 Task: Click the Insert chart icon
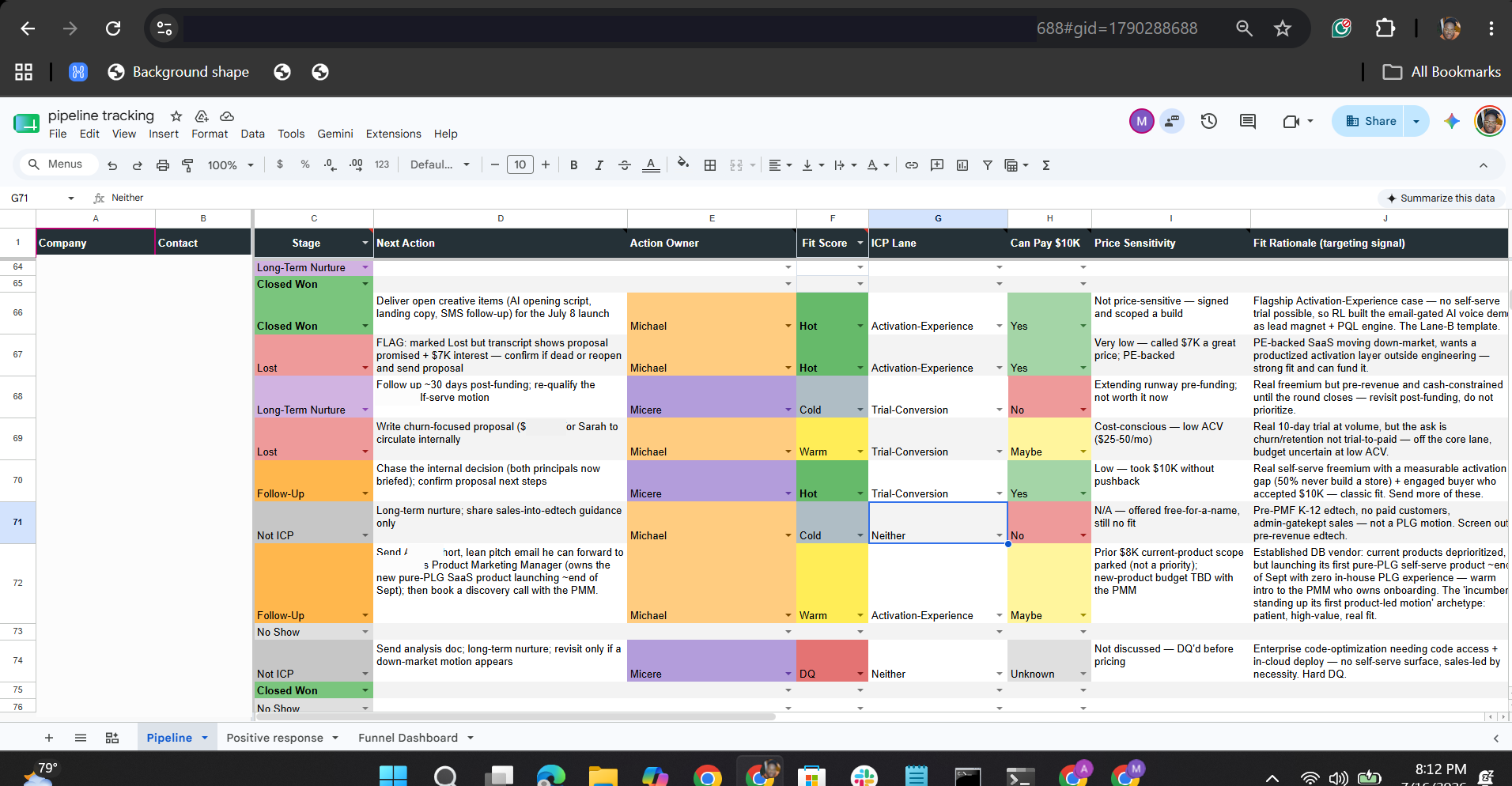pyautogui.click(x=962, y=165)
